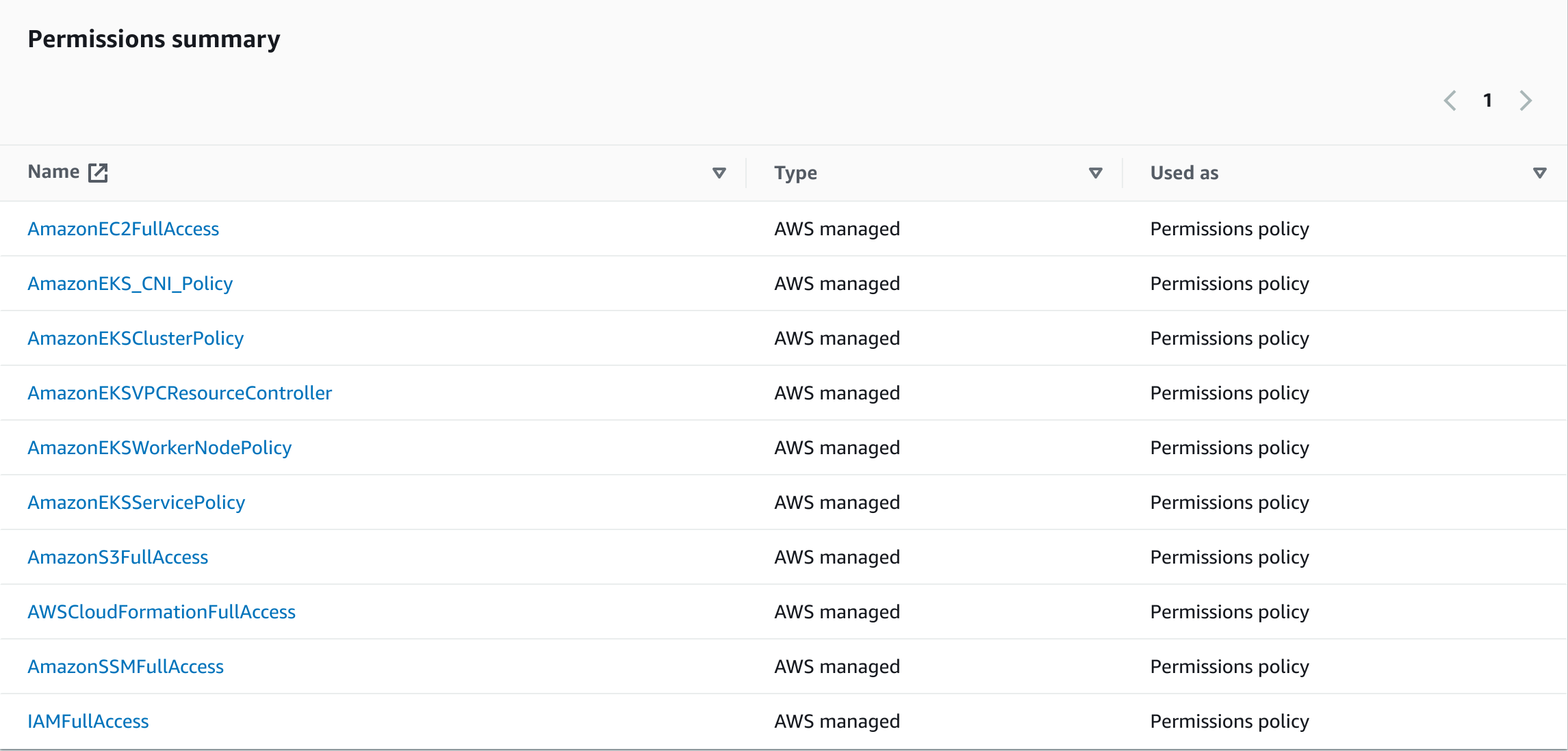The height and width of the screenshot is (751, 1568).
Task: Go to next page with right chevron
Action: coord(1526,101)
